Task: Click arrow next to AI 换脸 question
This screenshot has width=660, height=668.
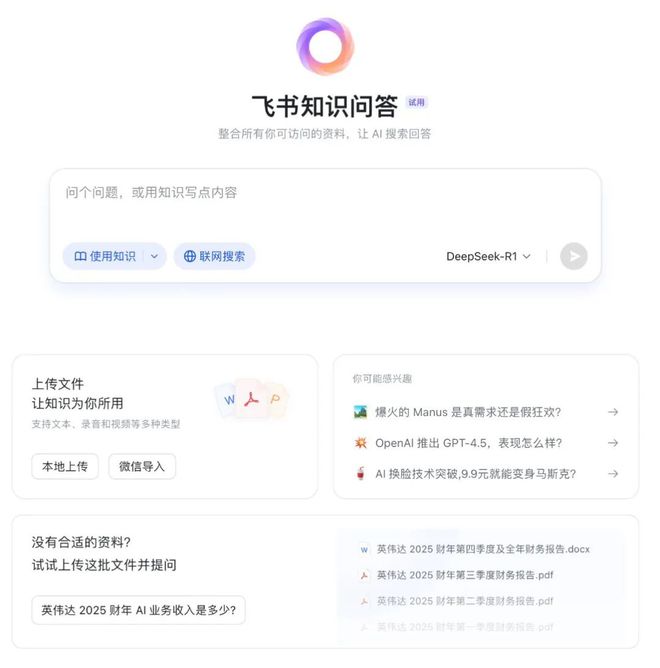Action: point(613,474)
